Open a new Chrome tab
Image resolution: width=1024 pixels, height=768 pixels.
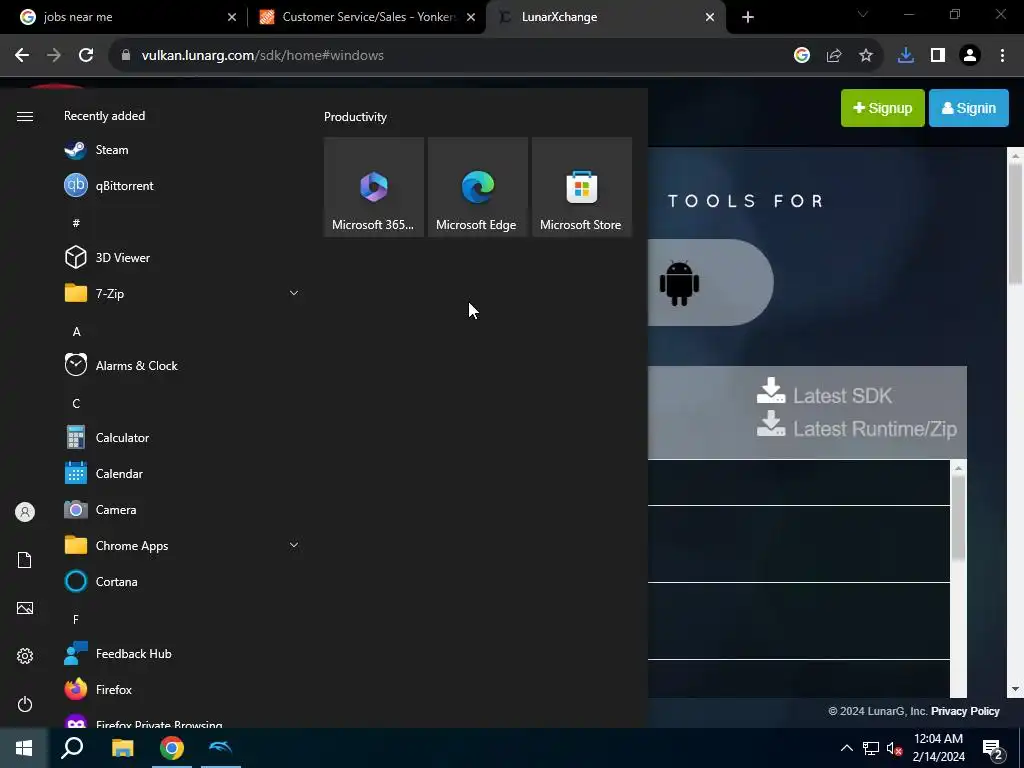click(x=748, y=17)
